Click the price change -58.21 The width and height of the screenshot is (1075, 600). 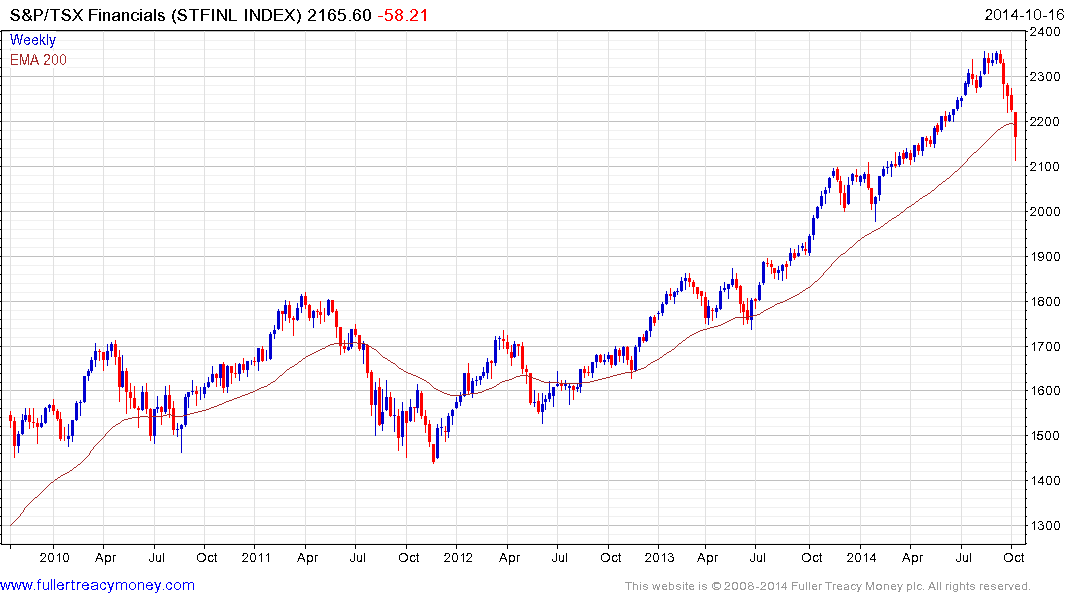[403, 15]
